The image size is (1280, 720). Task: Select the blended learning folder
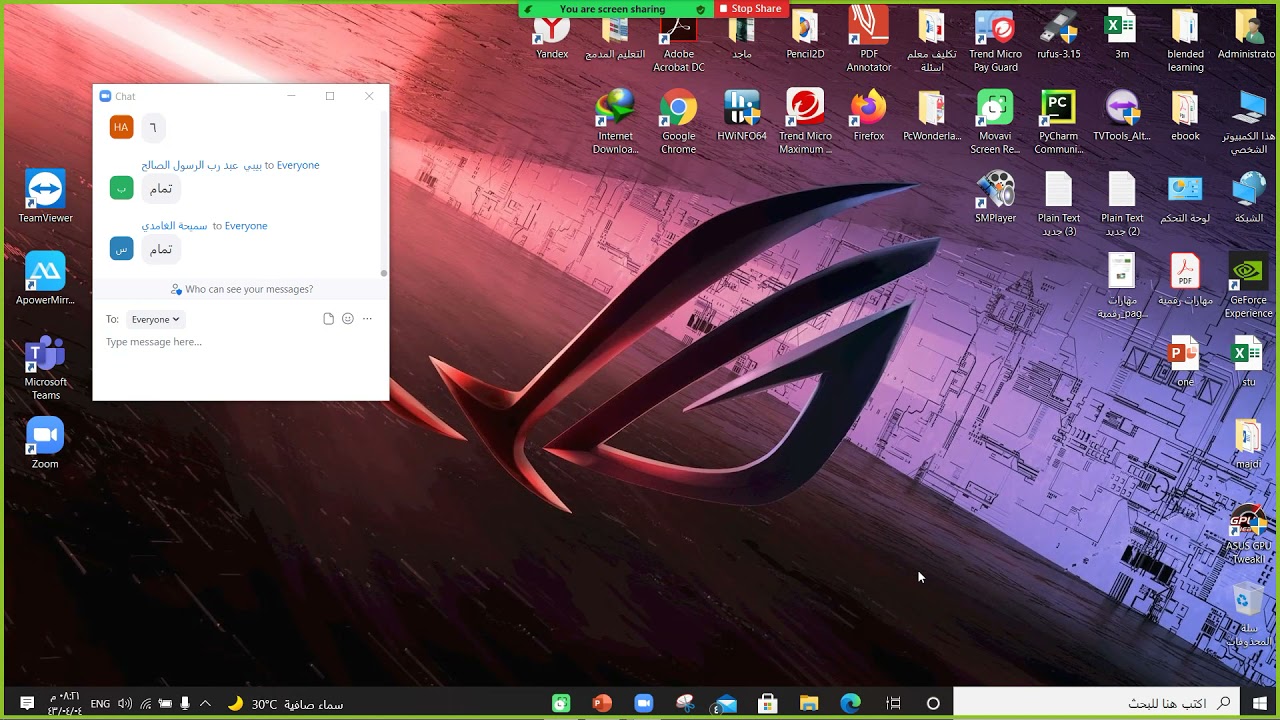pyautogui.click(x=1185, y=40)
